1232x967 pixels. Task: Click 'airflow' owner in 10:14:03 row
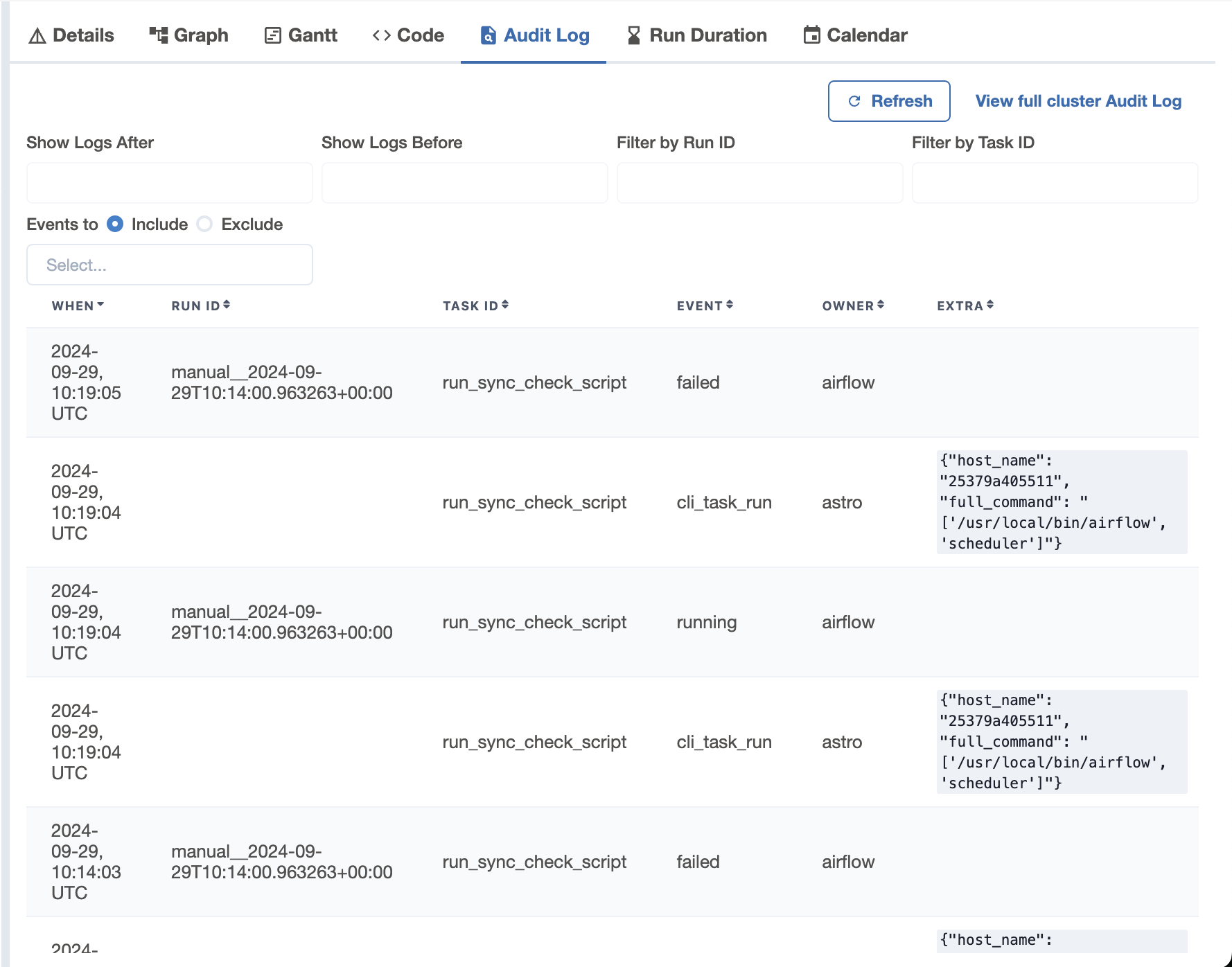848,862
